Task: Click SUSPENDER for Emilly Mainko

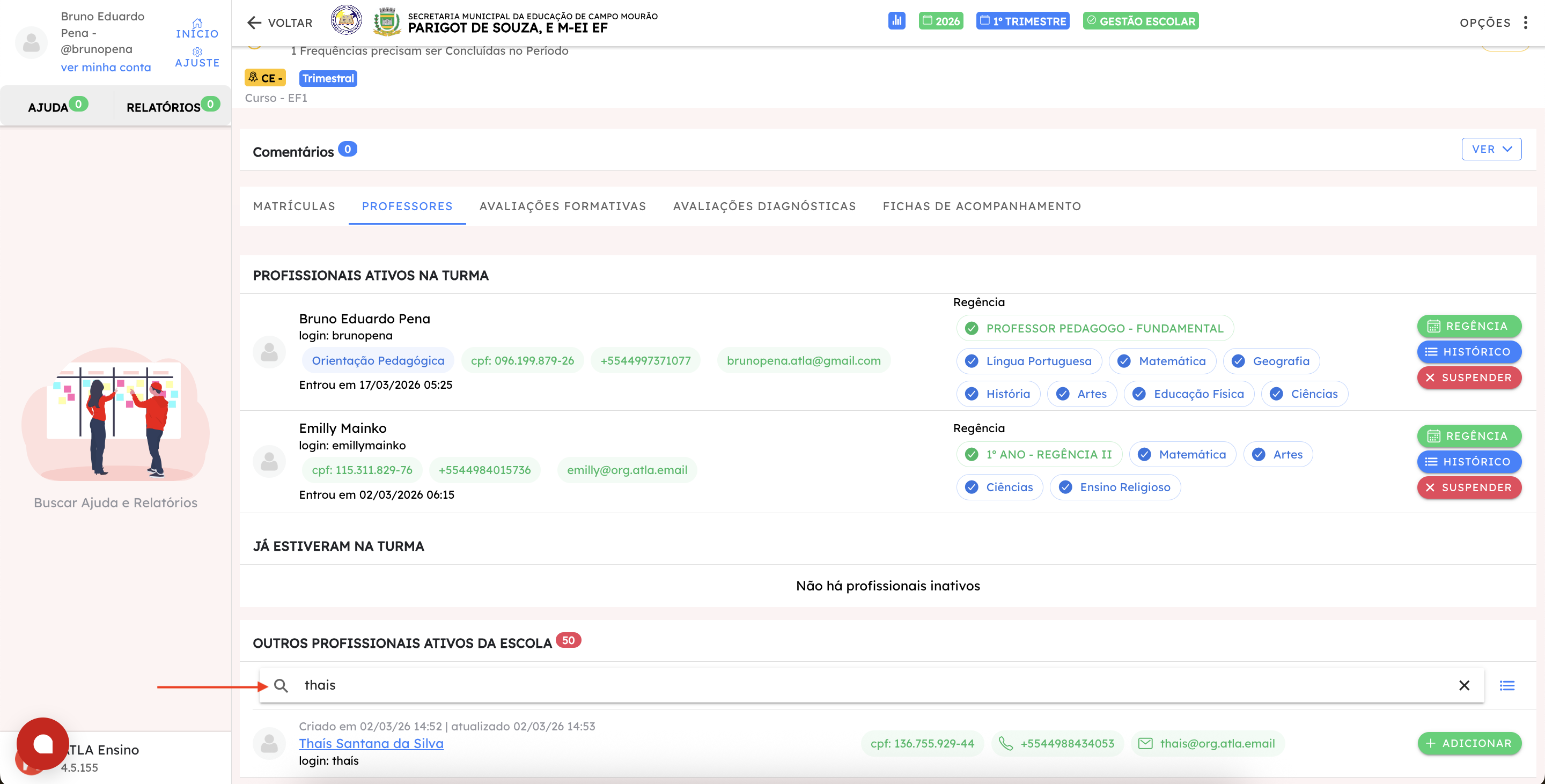Action: pos(1469,487)
